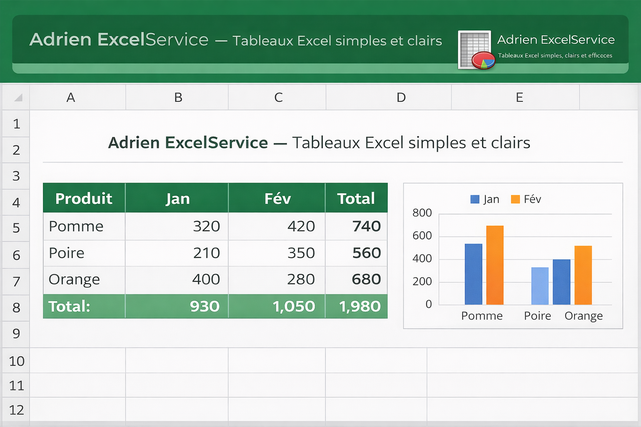
Task: Select the grand total cell 1,980
Action: tap(358, 306)
